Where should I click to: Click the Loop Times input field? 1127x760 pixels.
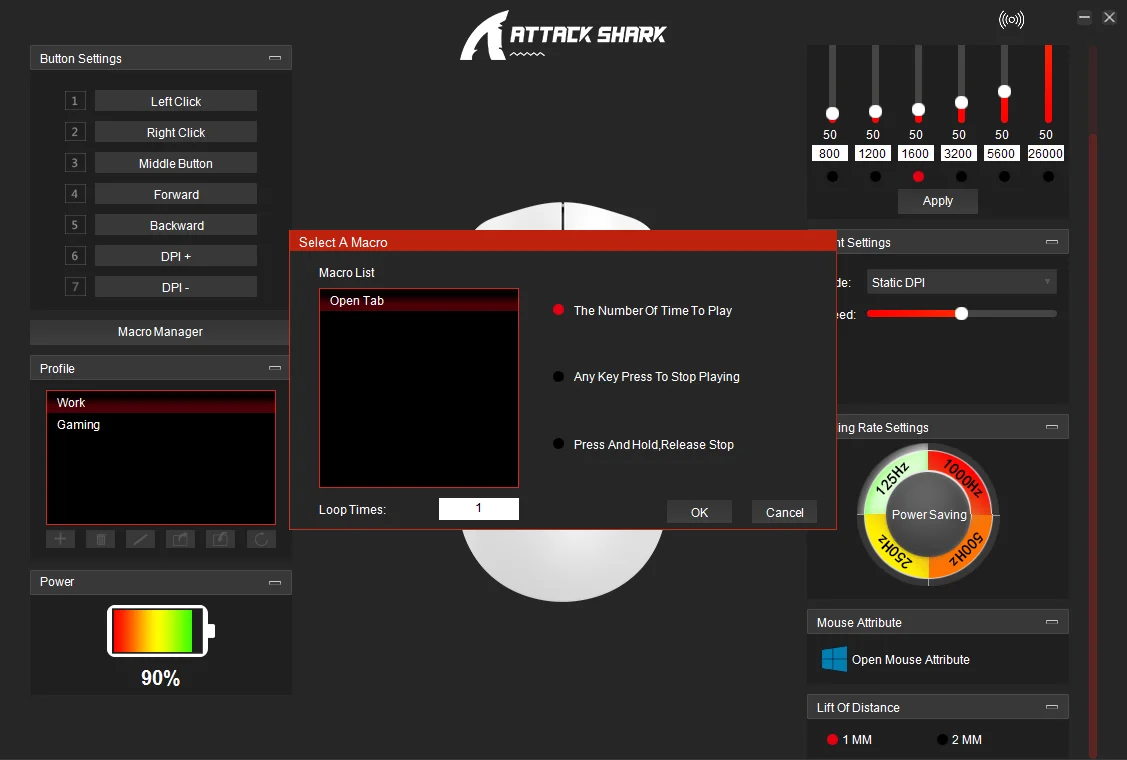click(x=478, y=509)
